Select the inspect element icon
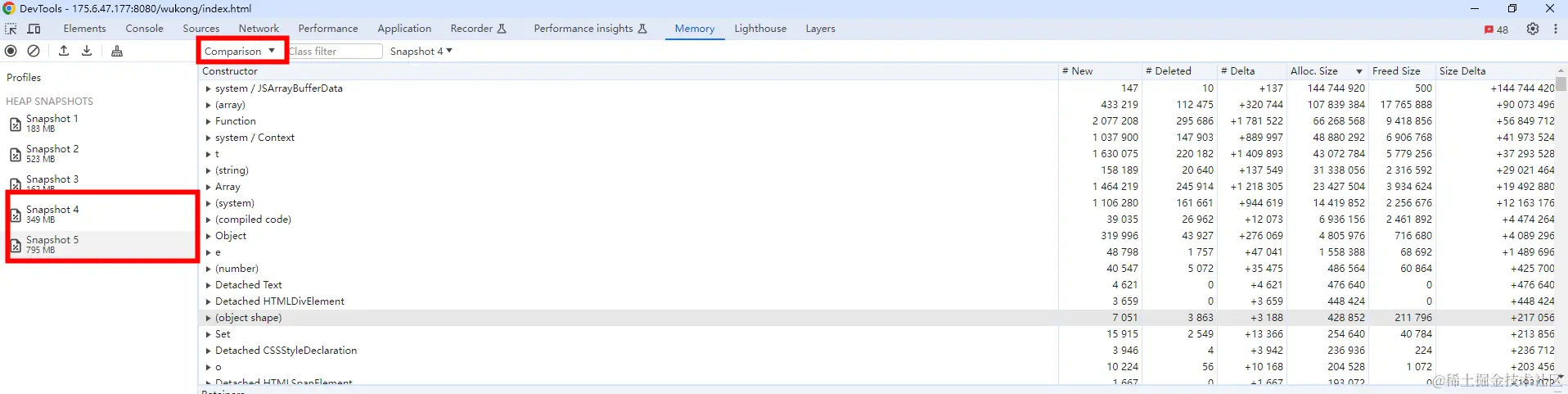Viewport: 1568px width, 394px height. point(11,29)
